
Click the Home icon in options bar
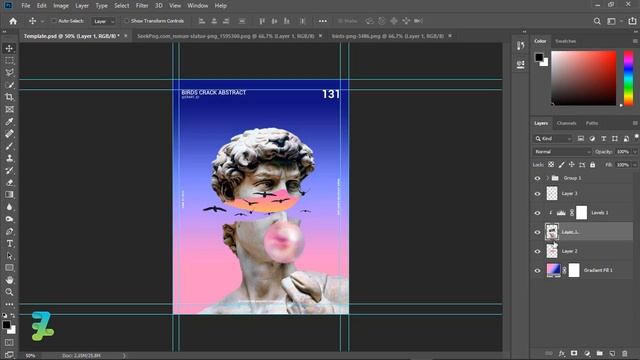pyautogui.click(x=13, y=21)
